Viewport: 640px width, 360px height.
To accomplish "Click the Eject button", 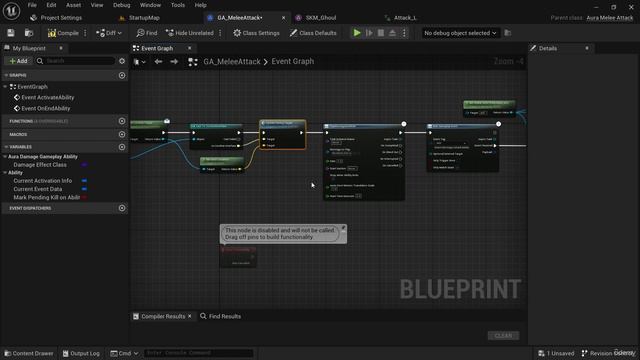I will coord(392,33).
